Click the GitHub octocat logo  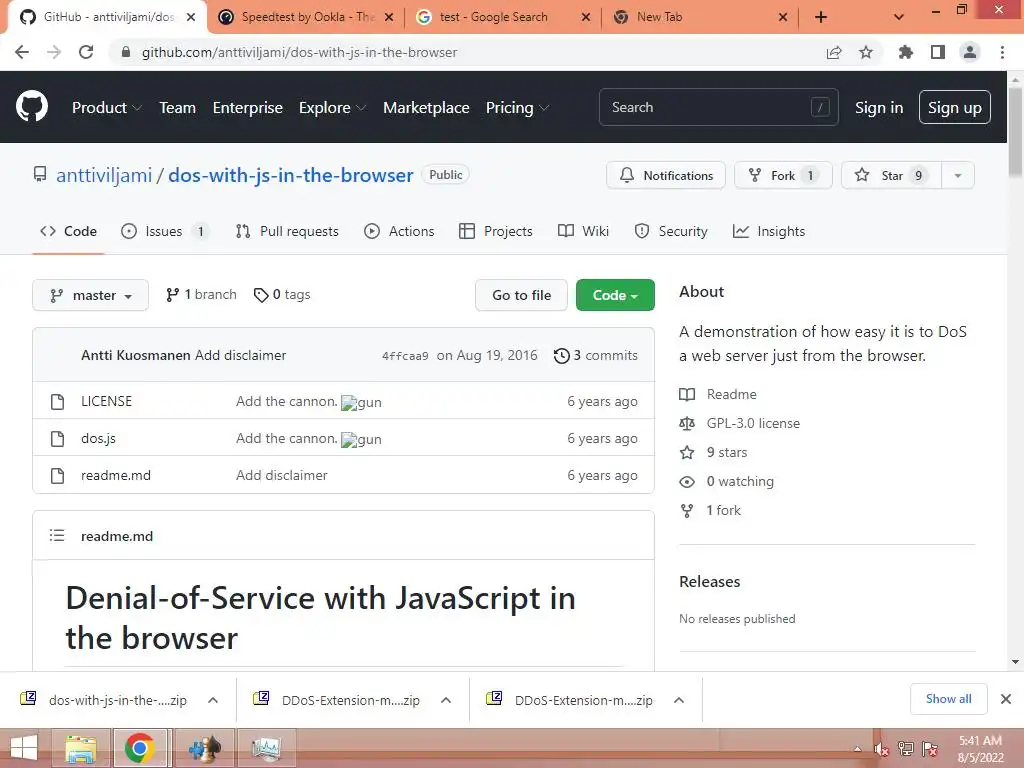coord(31,107)
